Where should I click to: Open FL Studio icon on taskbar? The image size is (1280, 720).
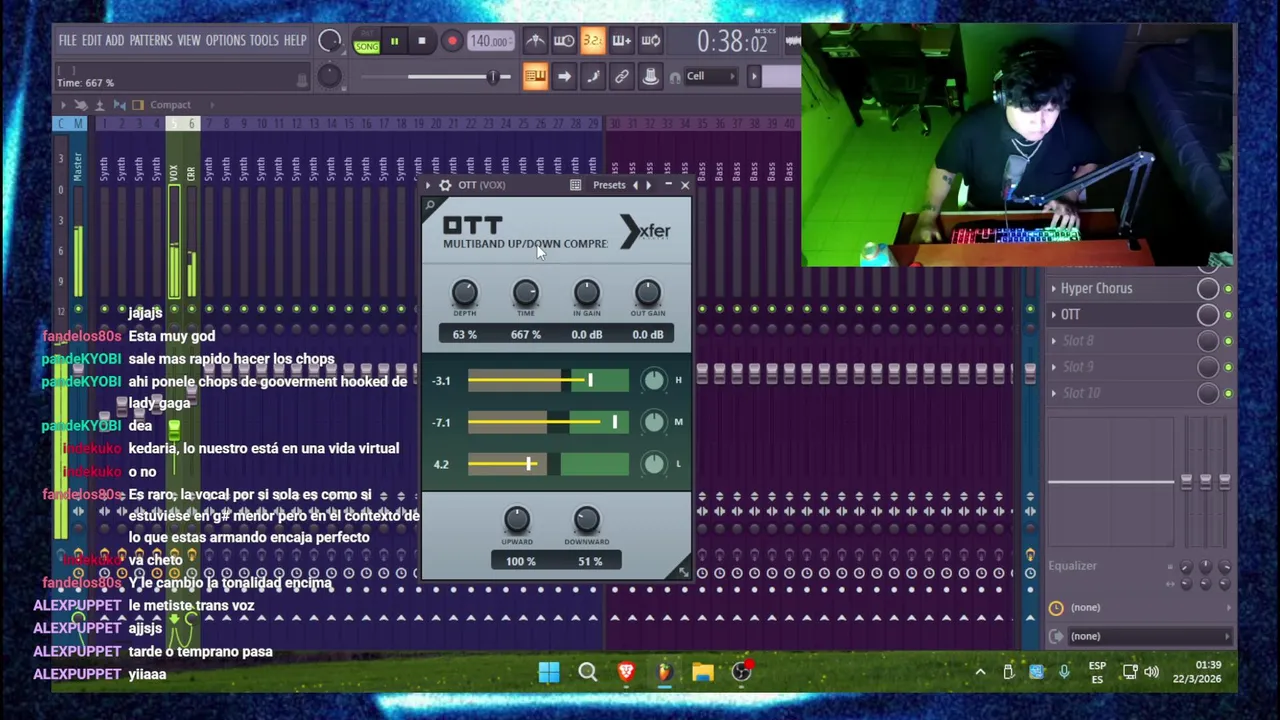pos(664,673)
